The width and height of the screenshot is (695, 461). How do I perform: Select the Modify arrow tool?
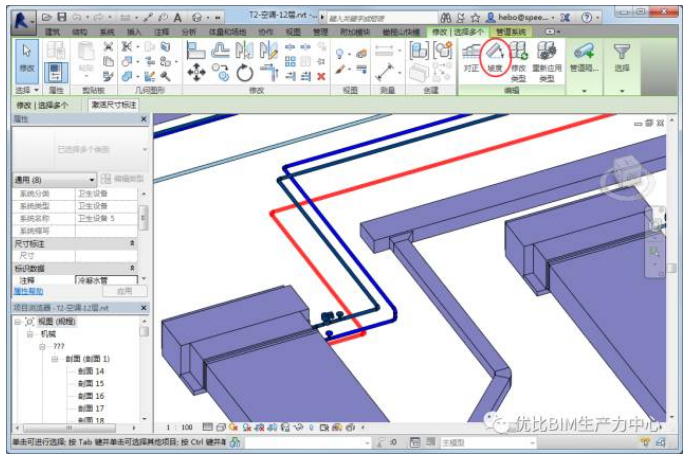27,61
